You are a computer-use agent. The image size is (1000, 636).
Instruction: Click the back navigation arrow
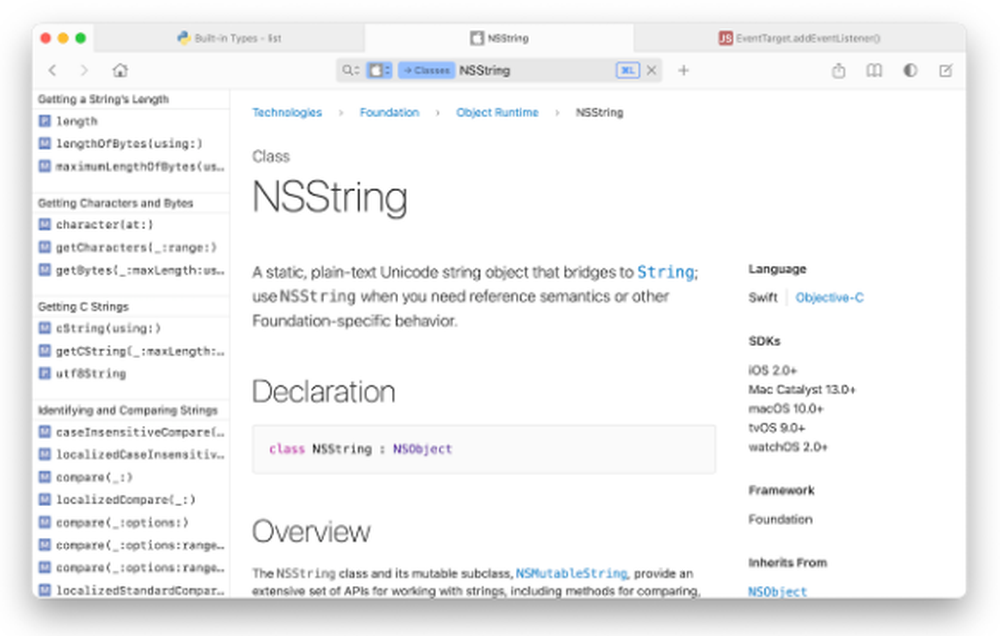coord(52,70)
